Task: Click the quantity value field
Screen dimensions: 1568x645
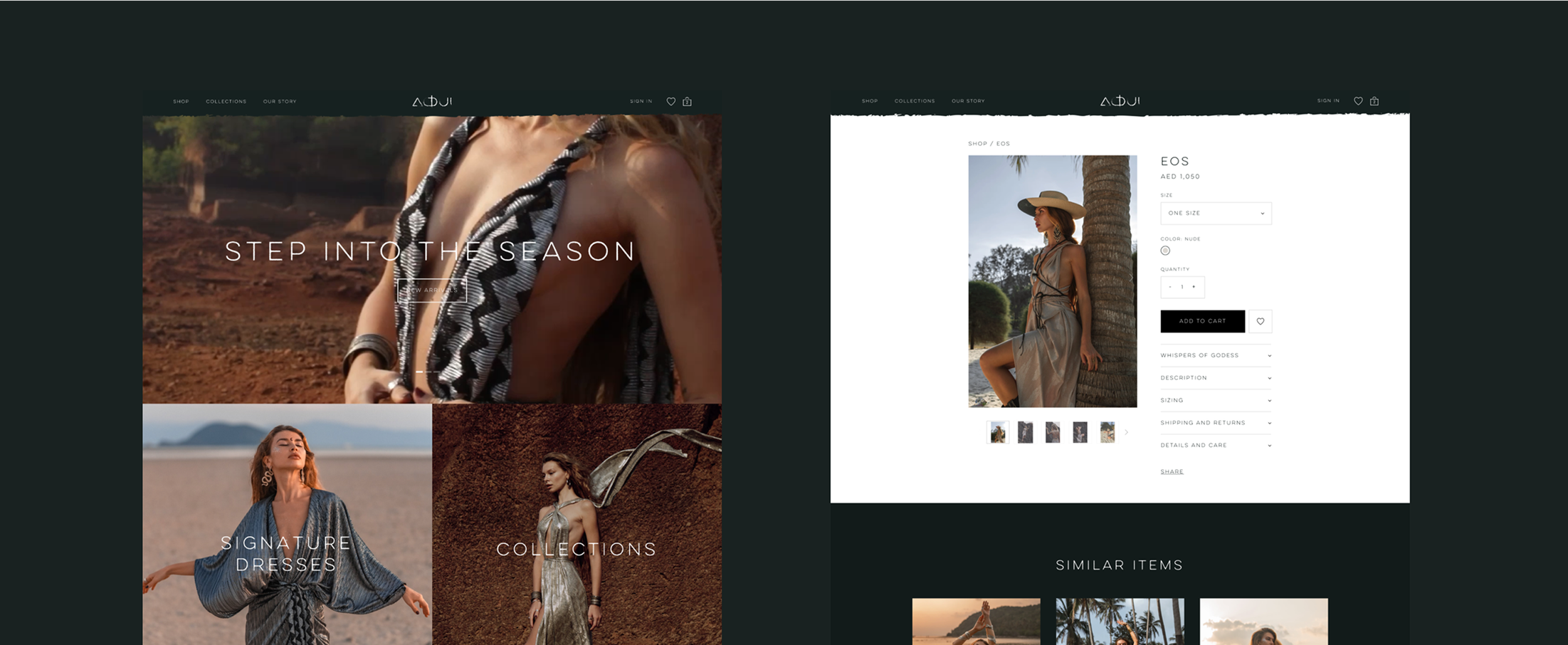Action: (1182, 287)
